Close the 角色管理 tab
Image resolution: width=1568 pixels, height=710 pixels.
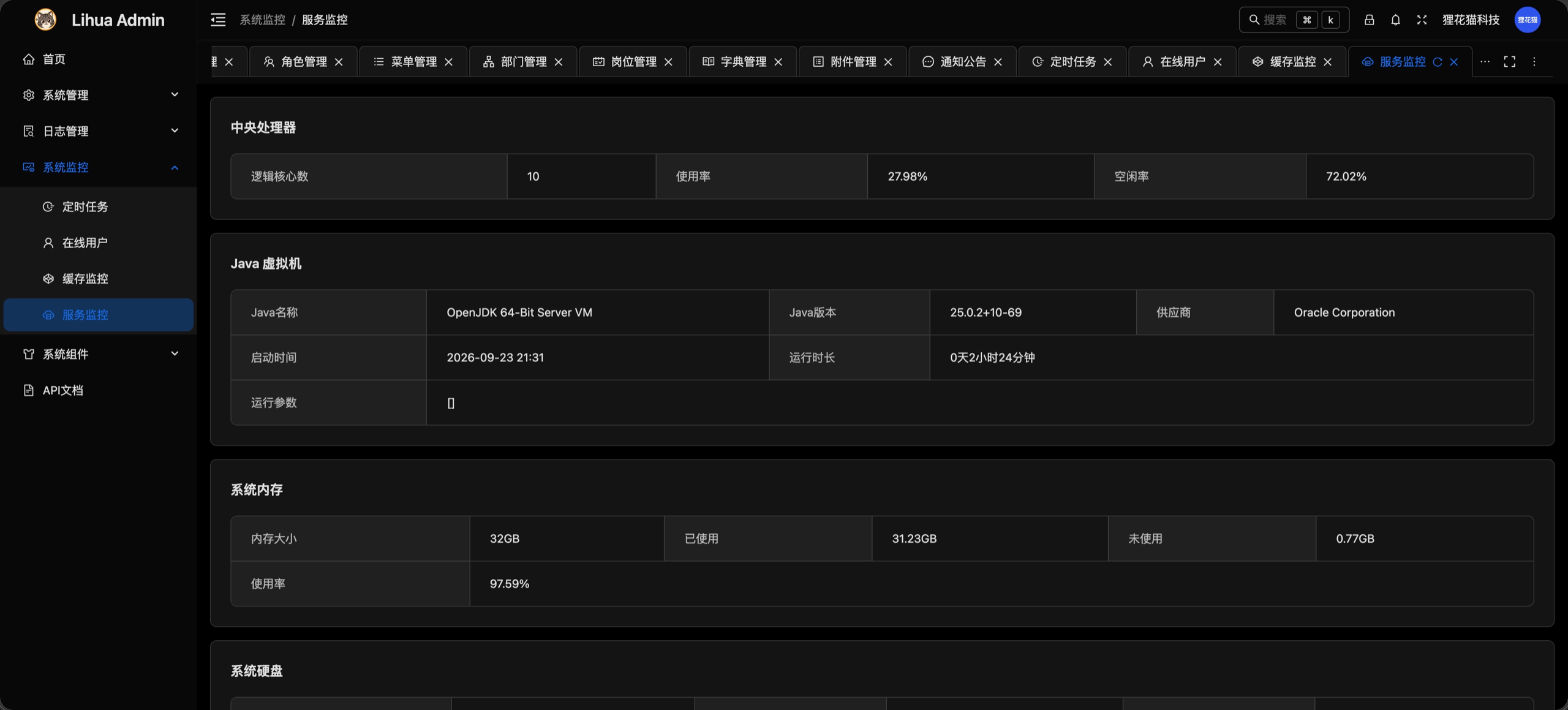[x=339, y=62]
